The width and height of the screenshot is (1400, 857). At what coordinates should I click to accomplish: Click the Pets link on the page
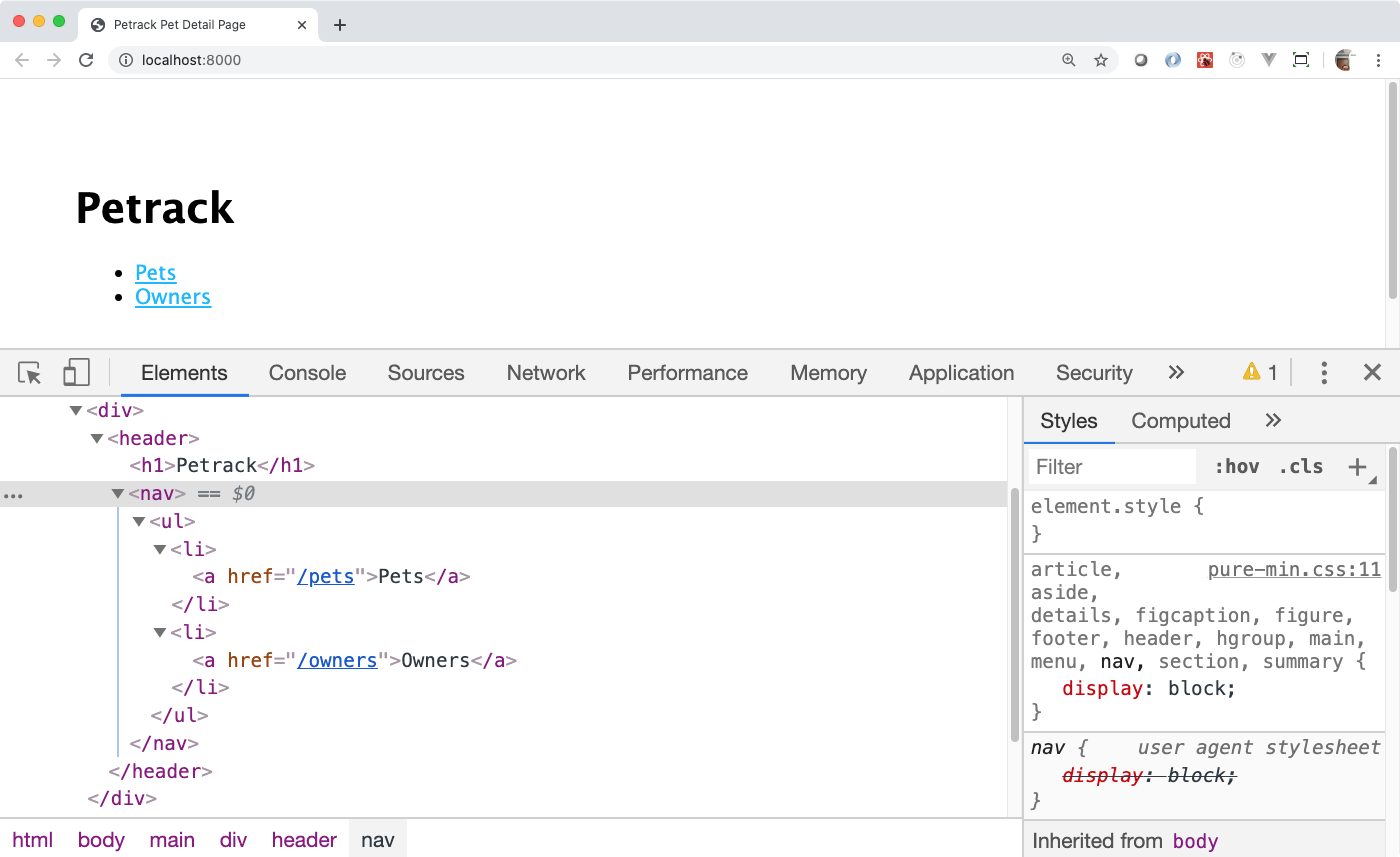pos(156,273)
